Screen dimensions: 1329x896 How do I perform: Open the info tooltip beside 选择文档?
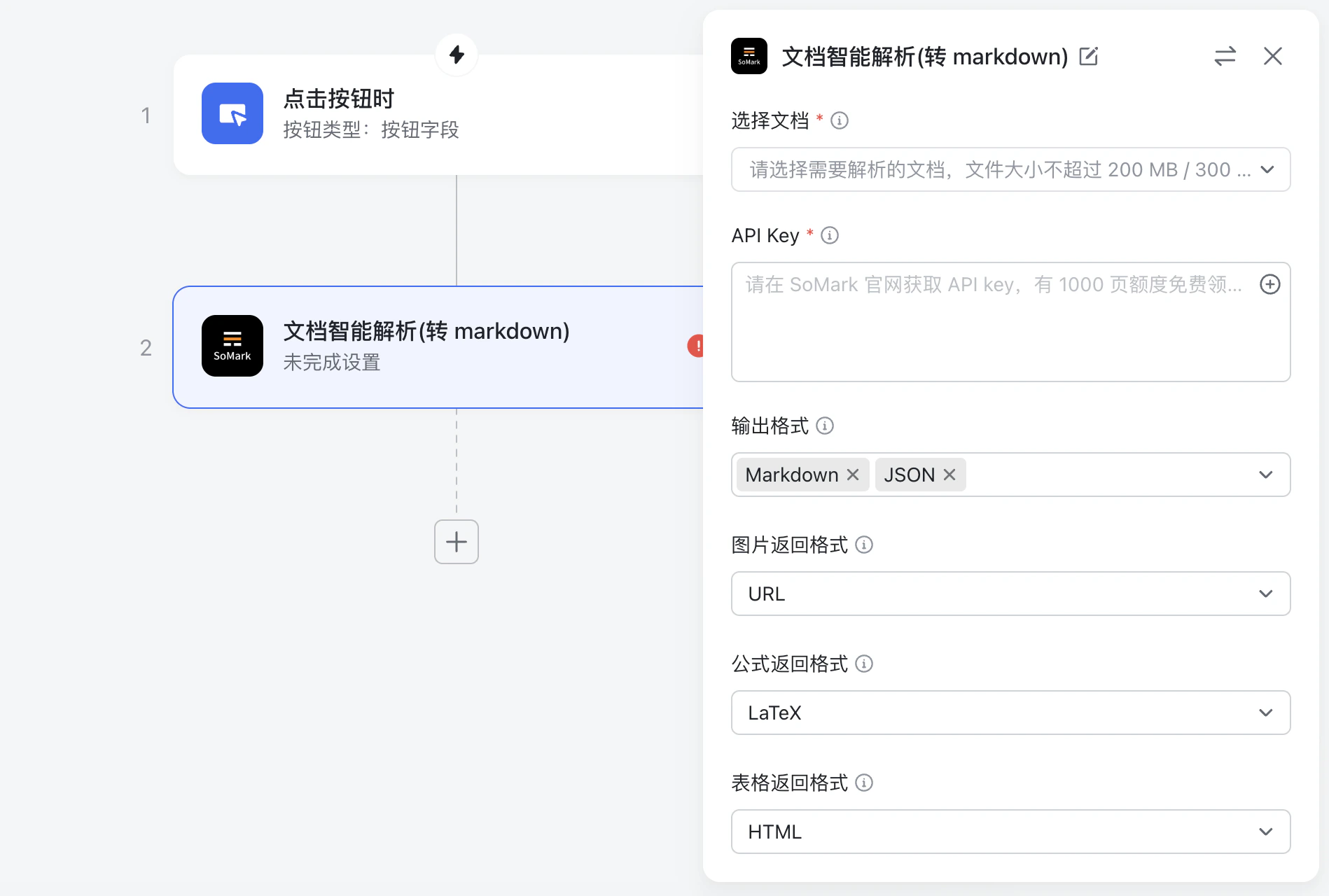838,120
